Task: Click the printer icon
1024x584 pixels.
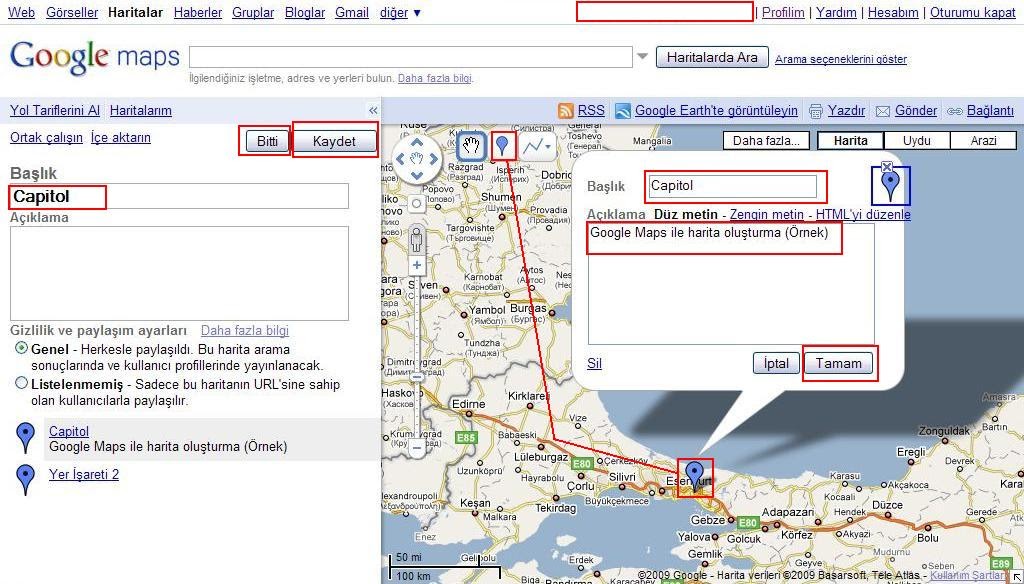Action: click(816, 111)
